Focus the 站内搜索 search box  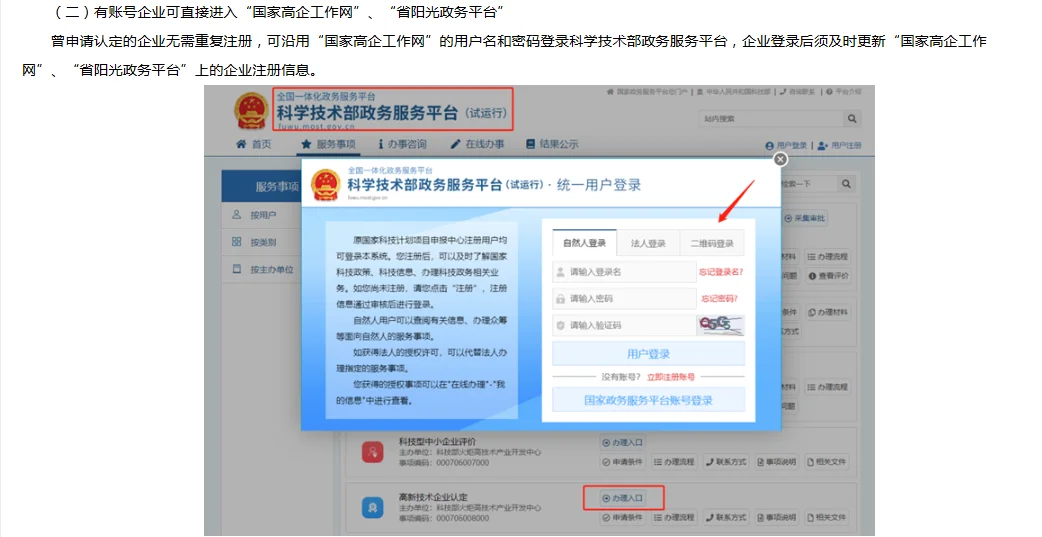tap(771, 119)
